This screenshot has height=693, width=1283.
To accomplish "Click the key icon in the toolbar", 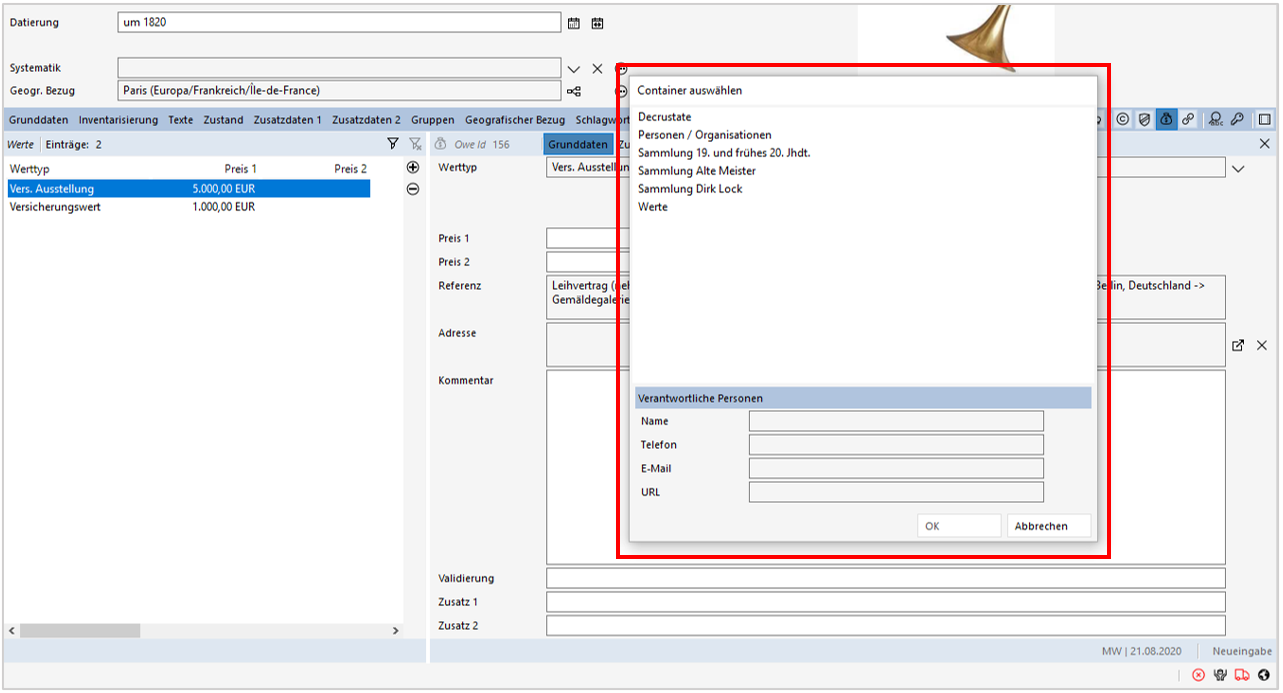I will pos(1237,119).
